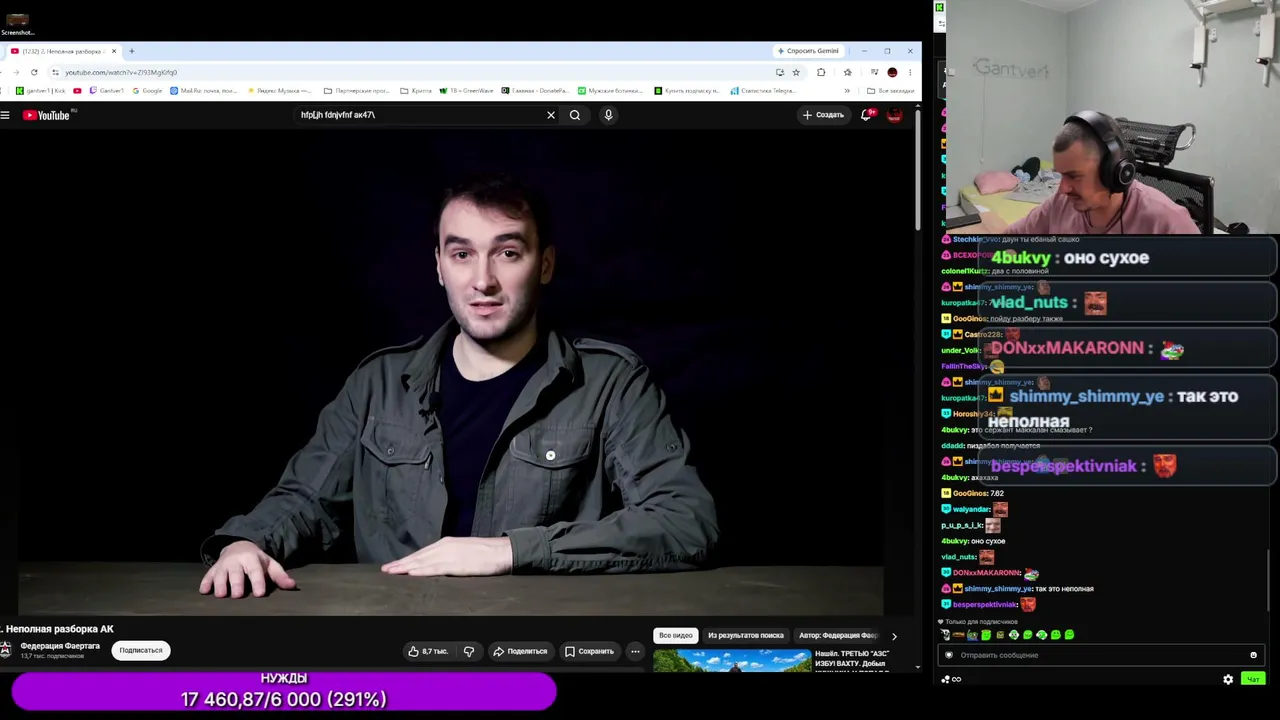Reload the page in Chrome
This screenshot has height=720, width=1280.
(x=34, y=72)
